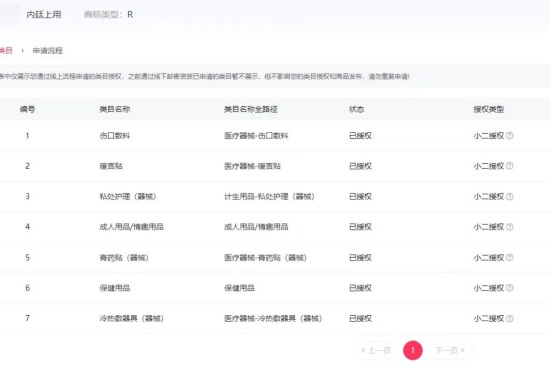This screenshot has width=550, height=376.
Task: Click help icon in 暖宫贴 row
Action: [510, 166]
